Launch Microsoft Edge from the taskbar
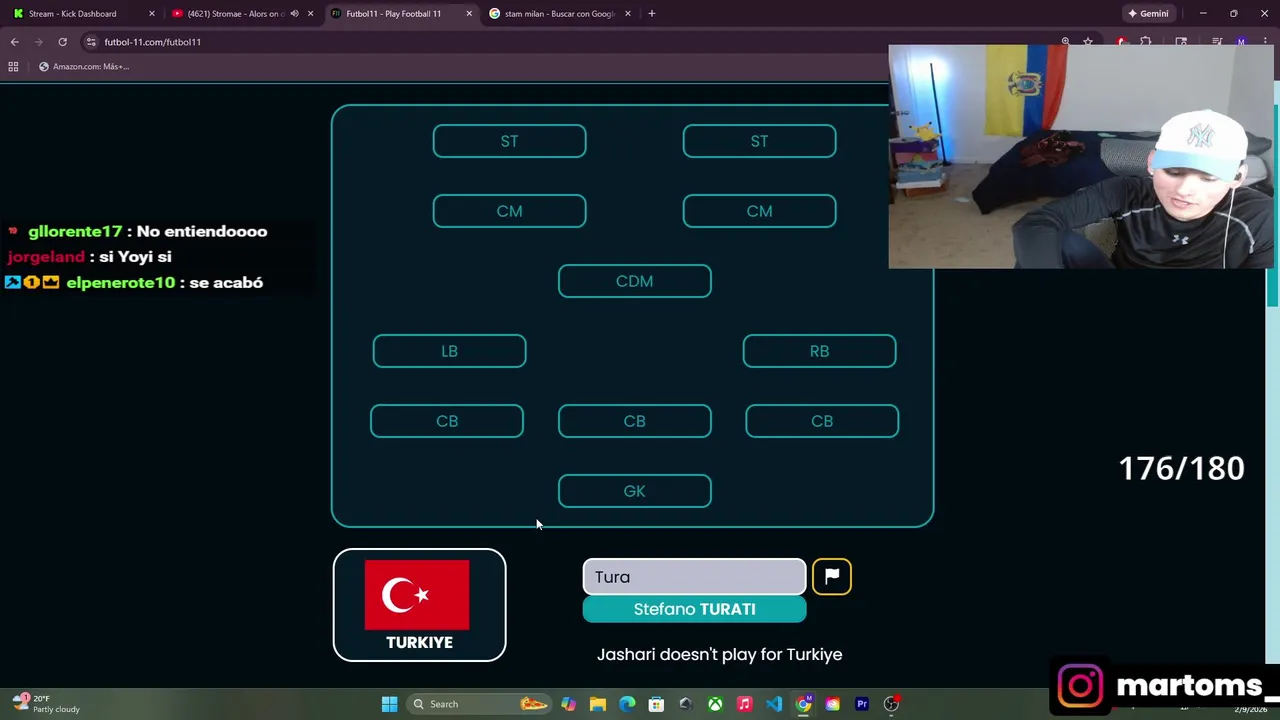This screenshot has height=720, width=1280. pos(627,704)
